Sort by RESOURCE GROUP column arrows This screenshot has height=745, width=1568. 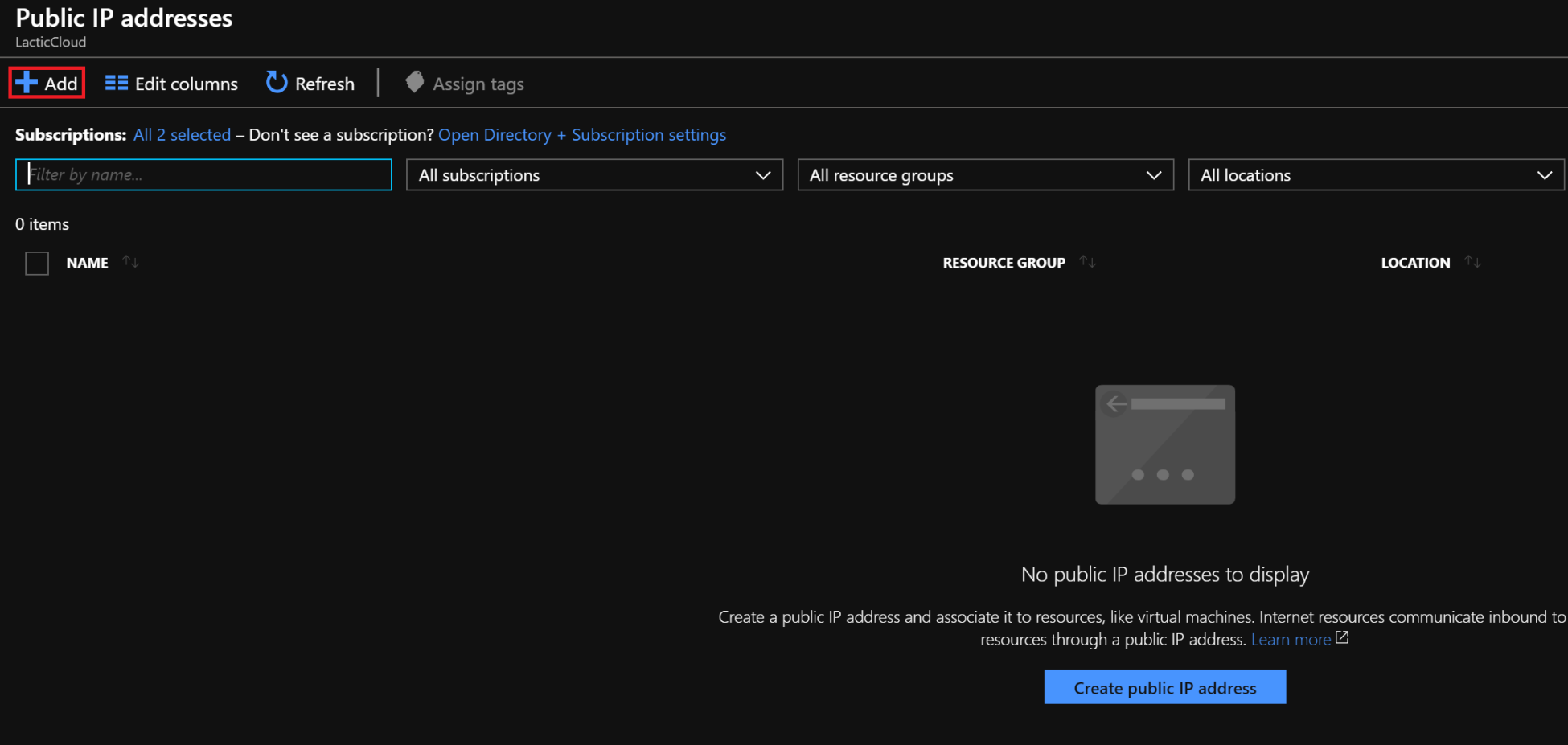pos(1088,262)
